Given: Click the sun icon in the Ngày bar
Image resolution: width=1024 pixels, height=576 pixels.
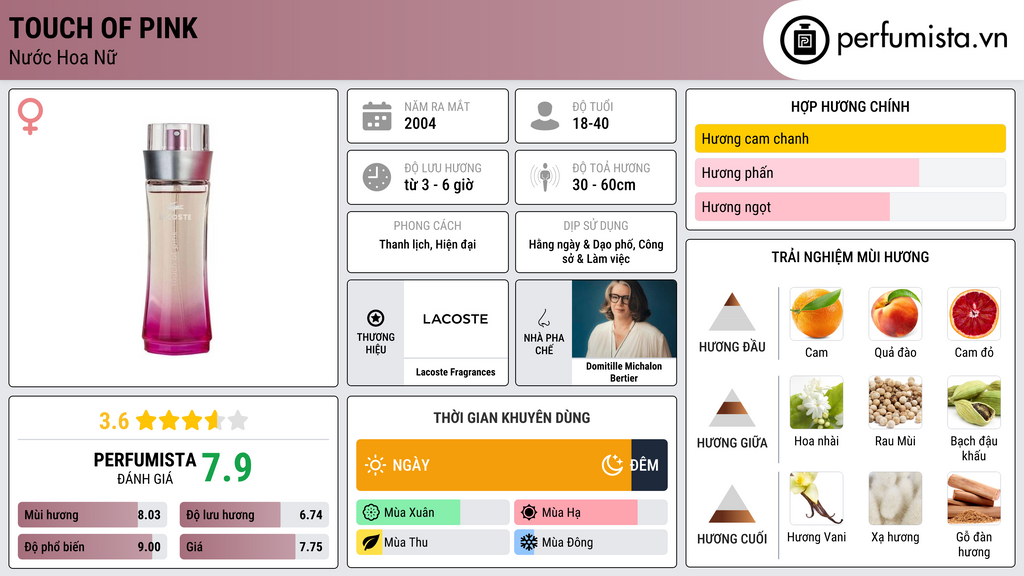Looking at the screenshot, I should coord(375,465).
